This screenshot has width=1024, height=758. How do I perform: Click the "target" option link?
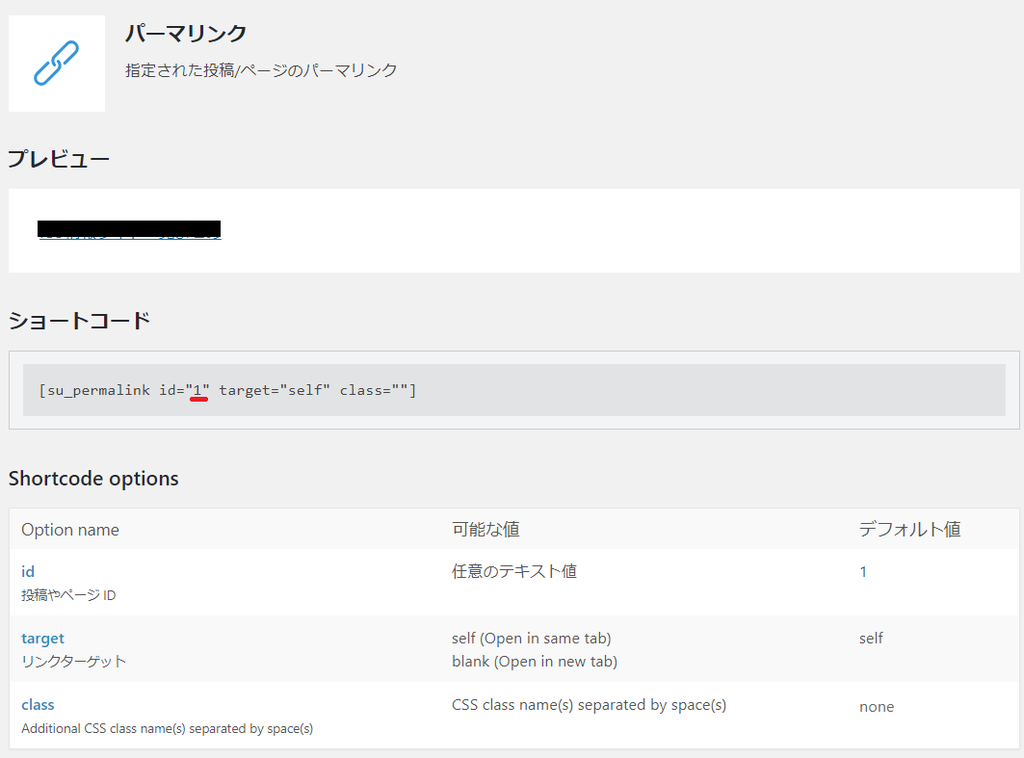pyautogui.click(x=43, y=637)
